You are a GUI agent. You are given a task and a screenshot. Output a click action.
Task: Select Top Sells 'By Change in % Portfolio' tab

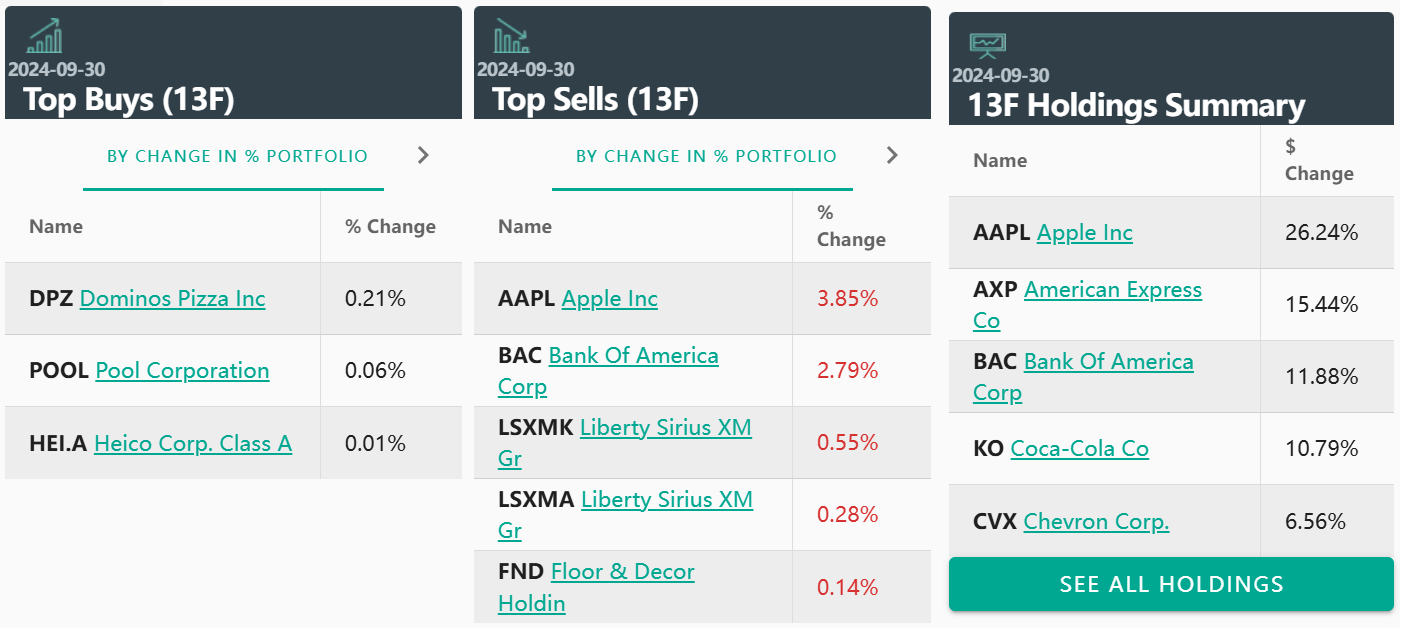point(706,156)
